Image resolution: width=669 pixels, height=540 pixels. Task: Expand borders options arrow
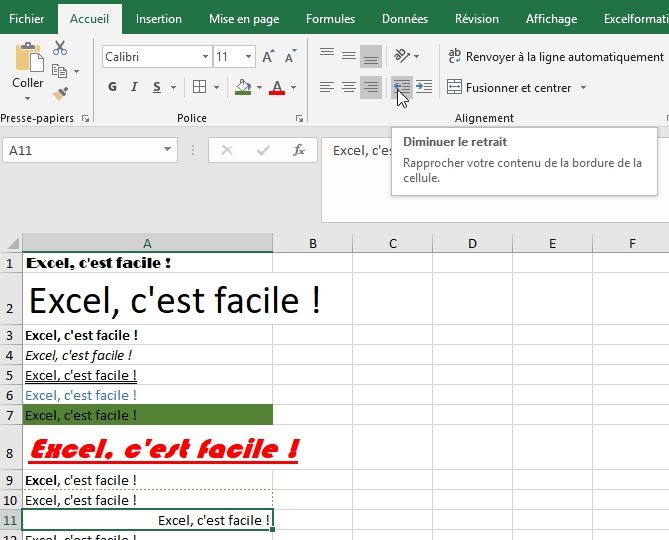(x=216, y=87)
